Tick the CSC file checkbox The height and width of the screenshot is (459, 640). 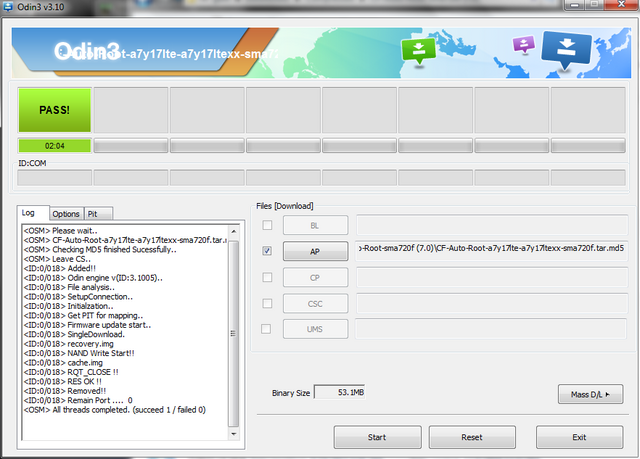(x=267, y=304)
